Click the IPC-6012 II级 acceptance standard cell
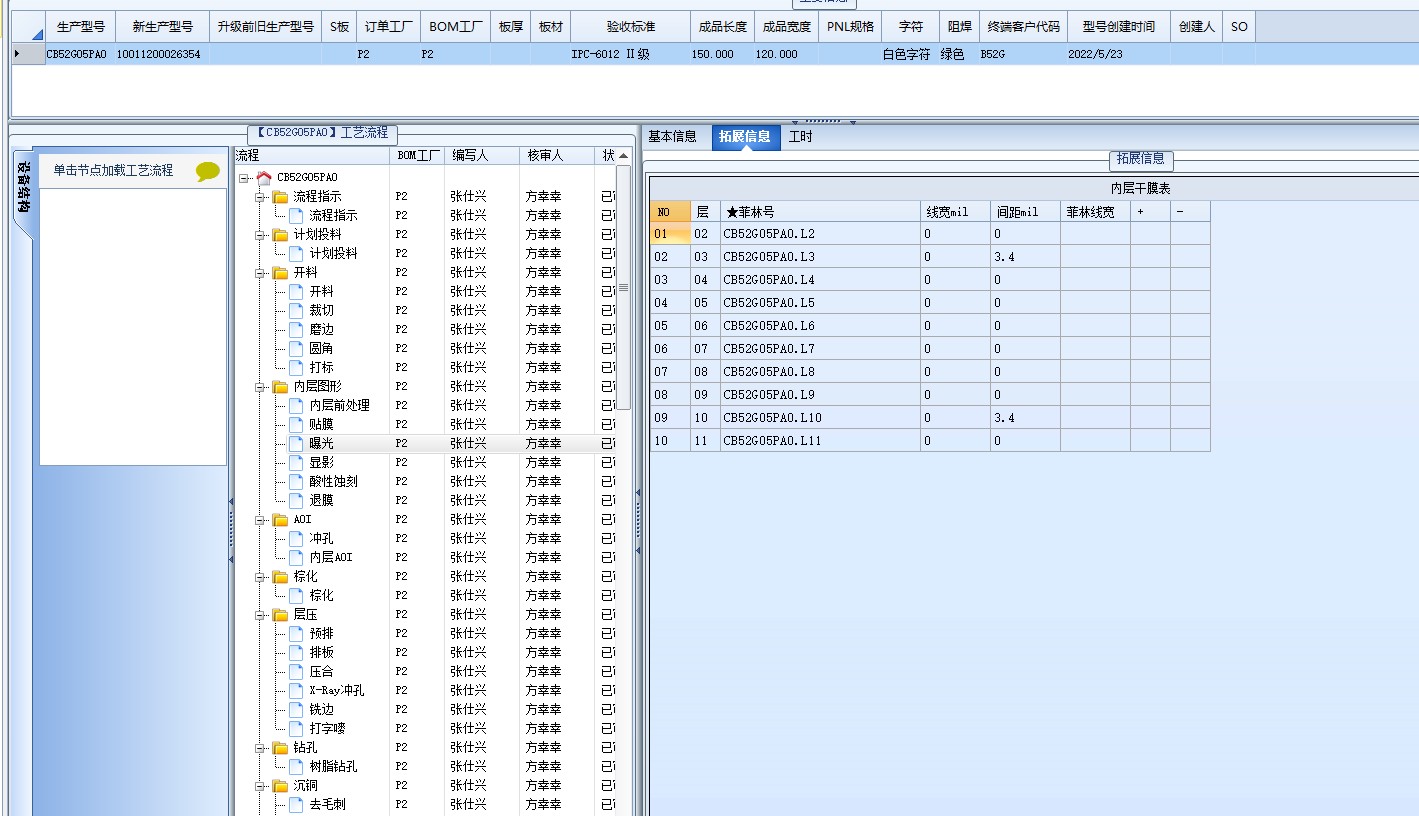The height and width of the screenshot is (816, 1419). pyautogui.click(x=630, y=54)
